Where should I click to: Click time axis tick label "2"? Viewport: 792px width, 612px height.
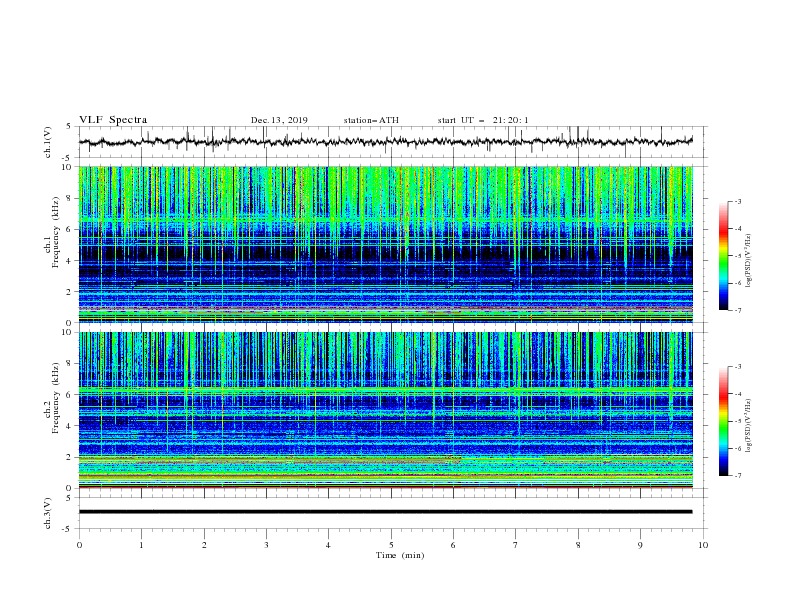click(204, 545)
